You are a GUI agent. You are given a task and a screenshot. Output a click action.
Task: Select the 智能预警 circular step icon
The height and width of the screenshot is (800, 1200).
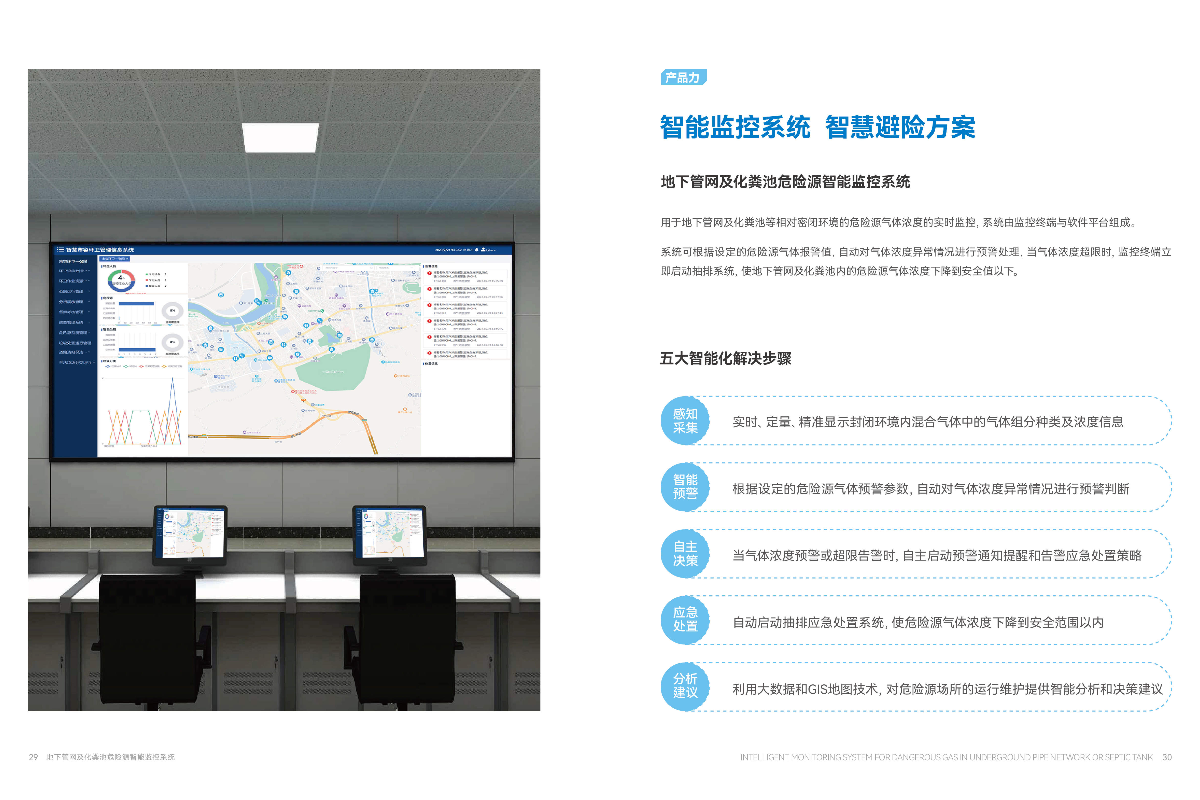pos(686,487)
